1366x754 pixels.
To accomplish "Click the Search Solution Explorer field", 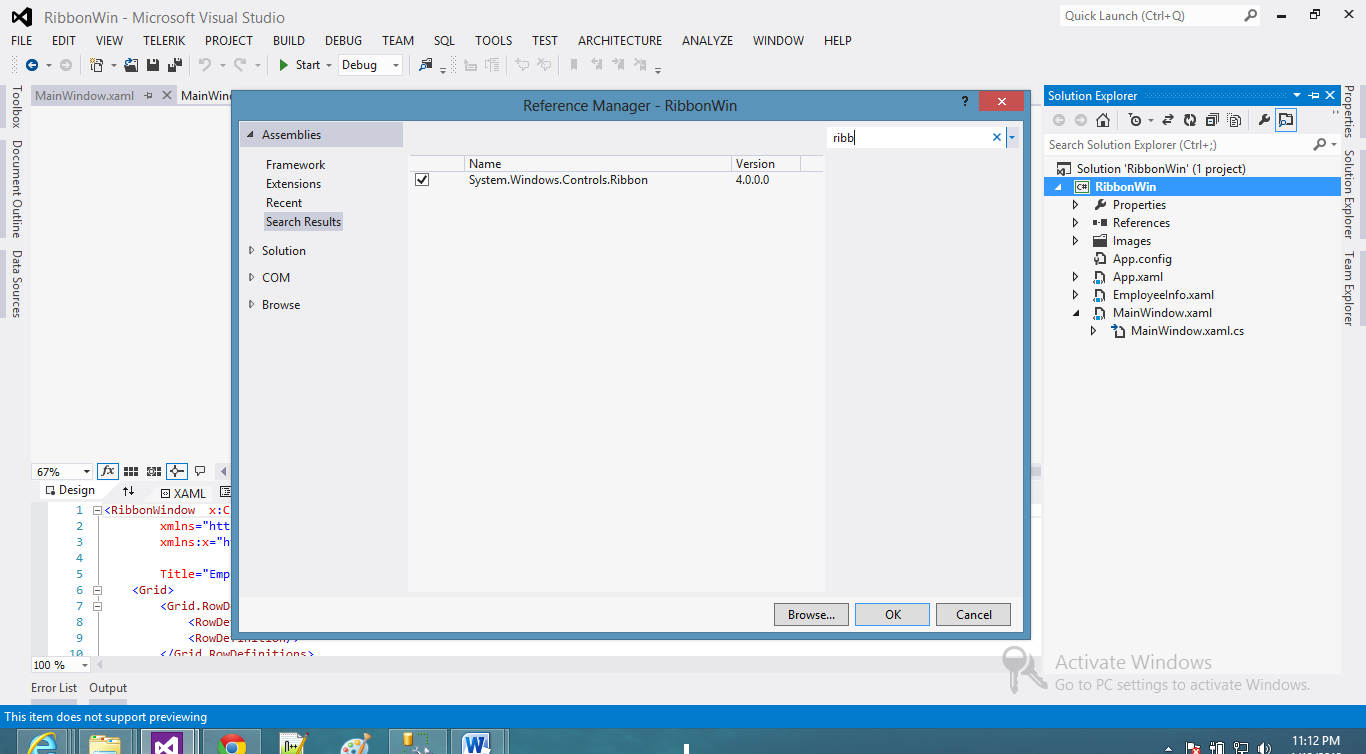I will pos(1178,145).
